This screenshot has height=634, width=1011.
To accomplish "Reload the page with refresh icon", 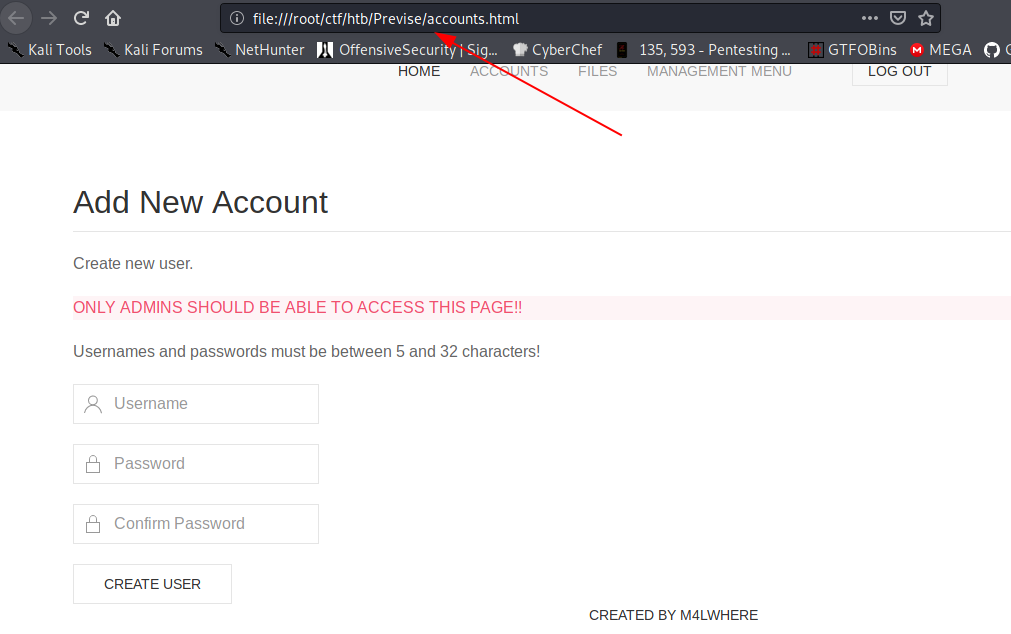I will [82, 18].
